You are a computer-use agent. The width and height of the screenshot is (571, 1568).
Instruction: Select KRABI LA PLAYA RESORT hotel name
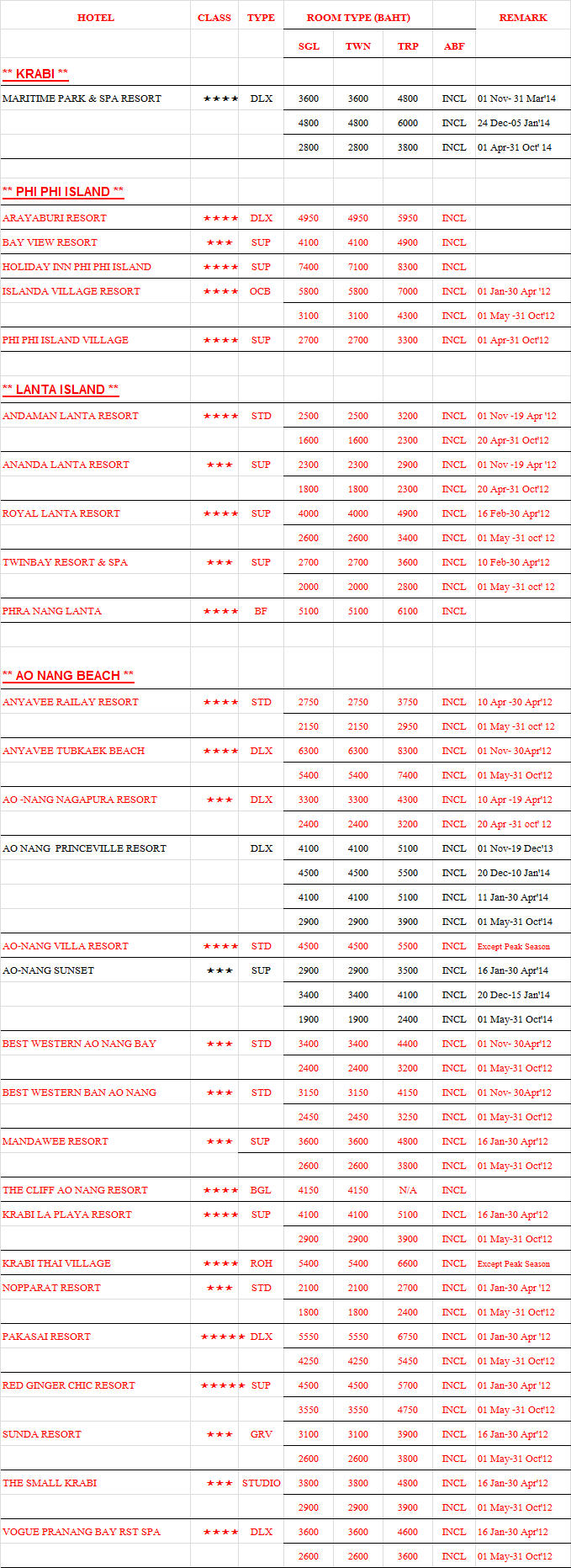click(x=67, y=1215)
